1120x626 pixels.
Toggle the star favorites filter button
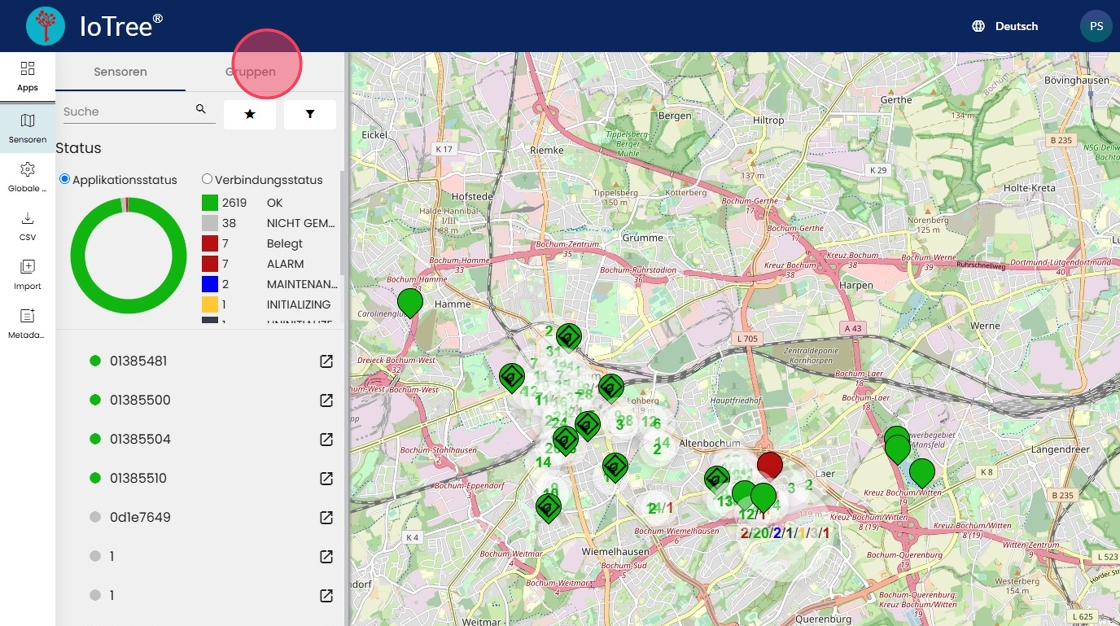[250, 114]
